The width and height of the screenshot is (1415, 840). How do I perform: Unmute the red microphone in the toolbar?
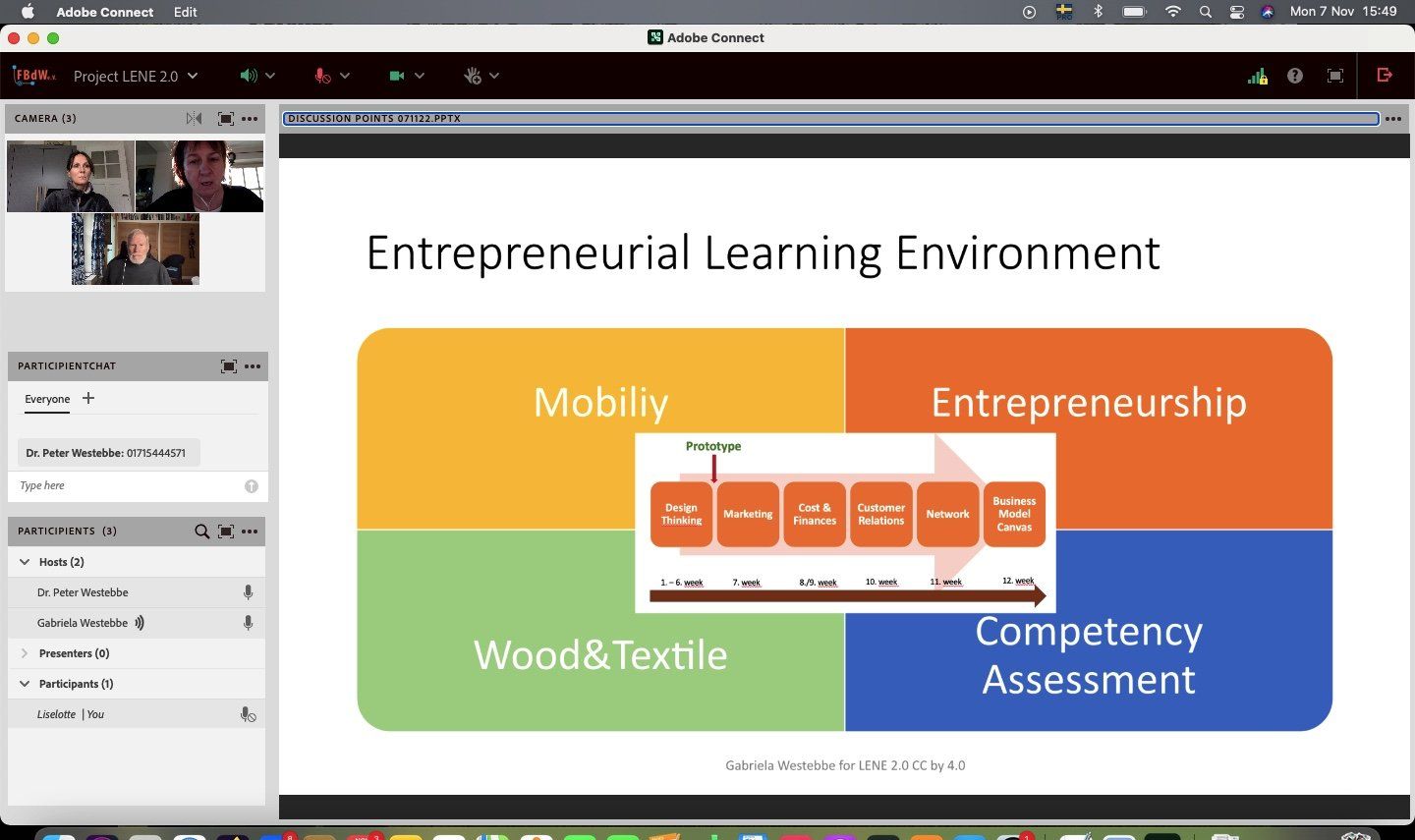click(x=322, y=76)
